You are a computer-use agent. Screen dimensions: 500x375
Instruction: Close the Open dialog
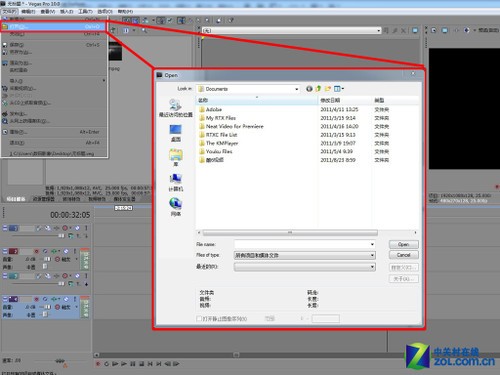(413, 74)
